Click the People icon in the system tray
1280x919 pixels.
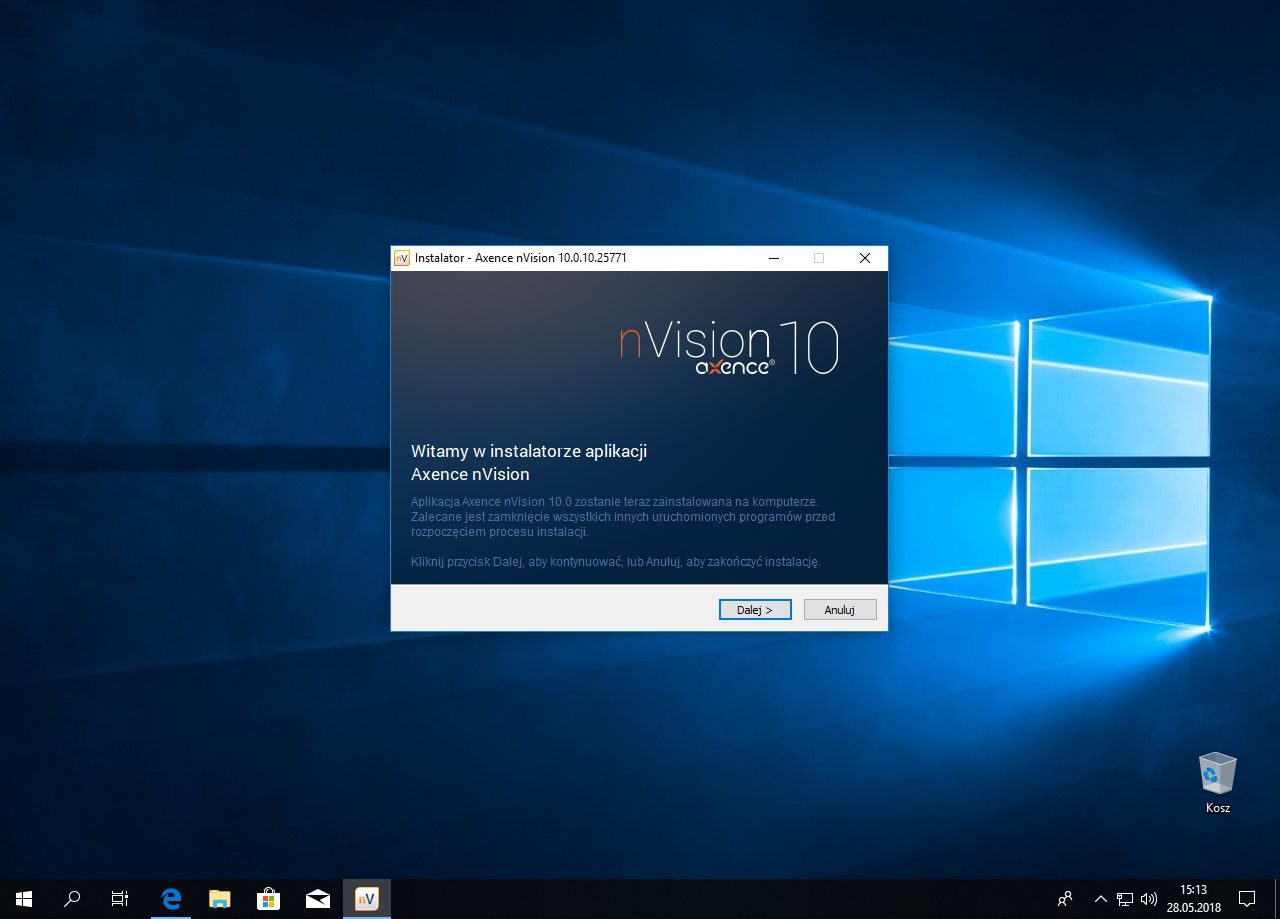click(x=1065, y=898)
